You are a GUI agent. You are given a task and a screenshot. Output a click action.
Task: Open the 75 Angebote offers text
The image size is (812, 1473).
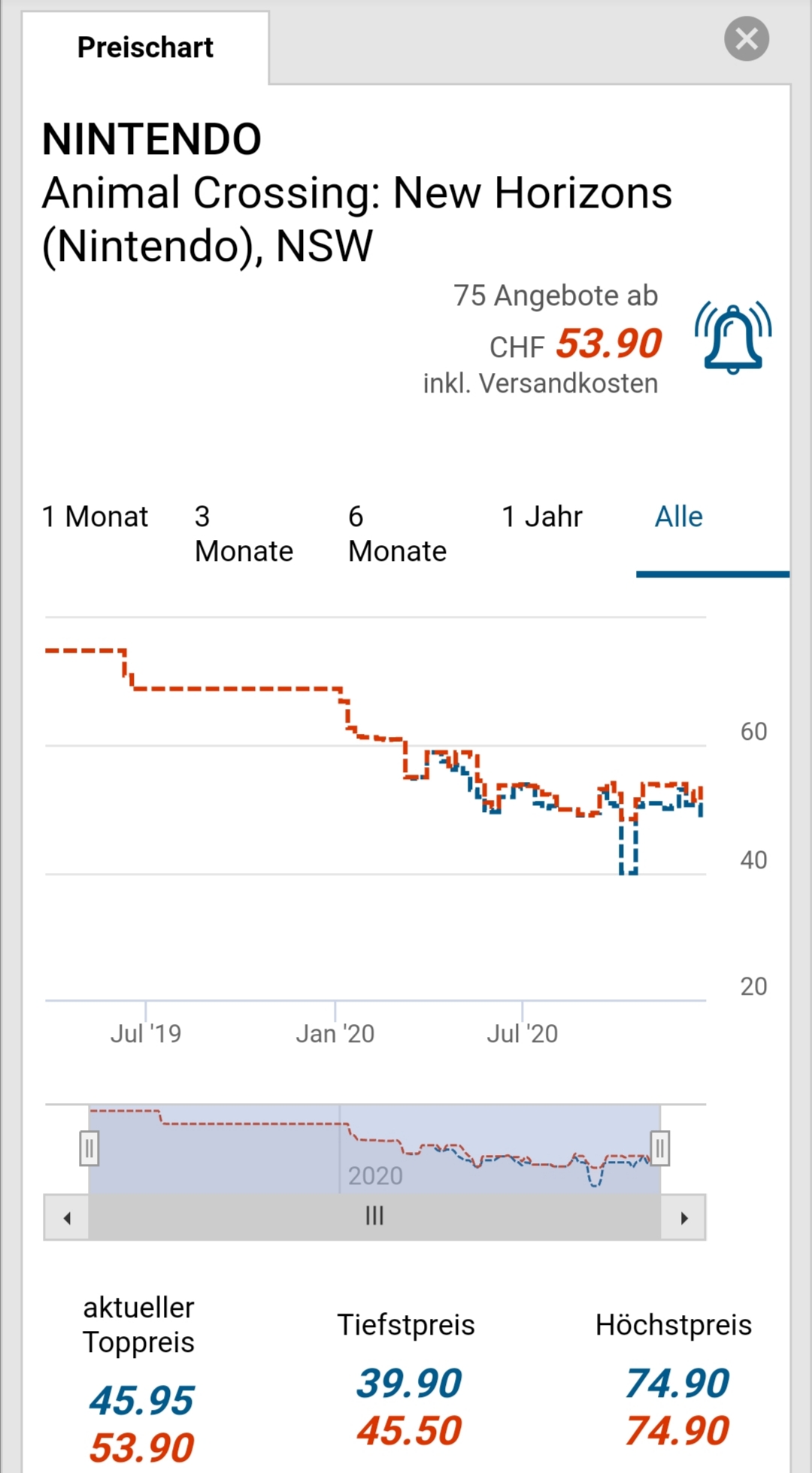(x=555, y=296)
